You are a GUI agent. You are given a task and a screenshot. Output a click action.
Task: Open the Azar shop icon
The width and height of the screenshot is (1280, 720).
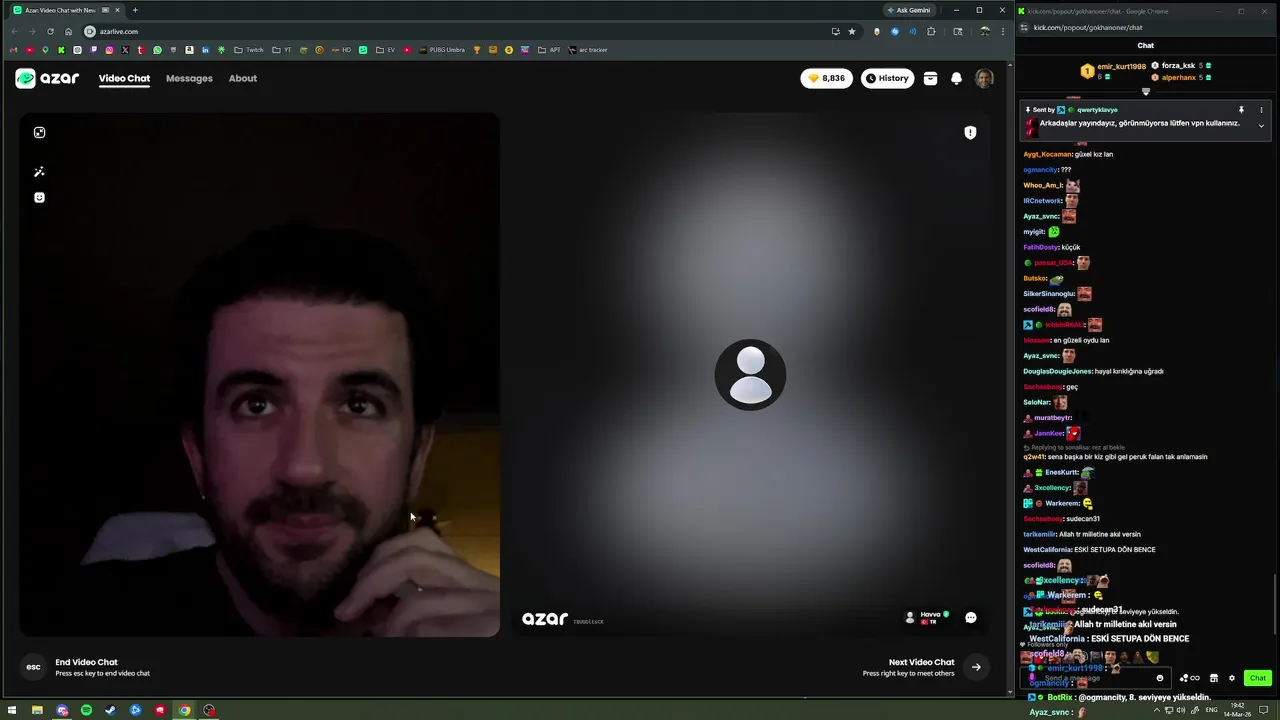coord(930,78)
